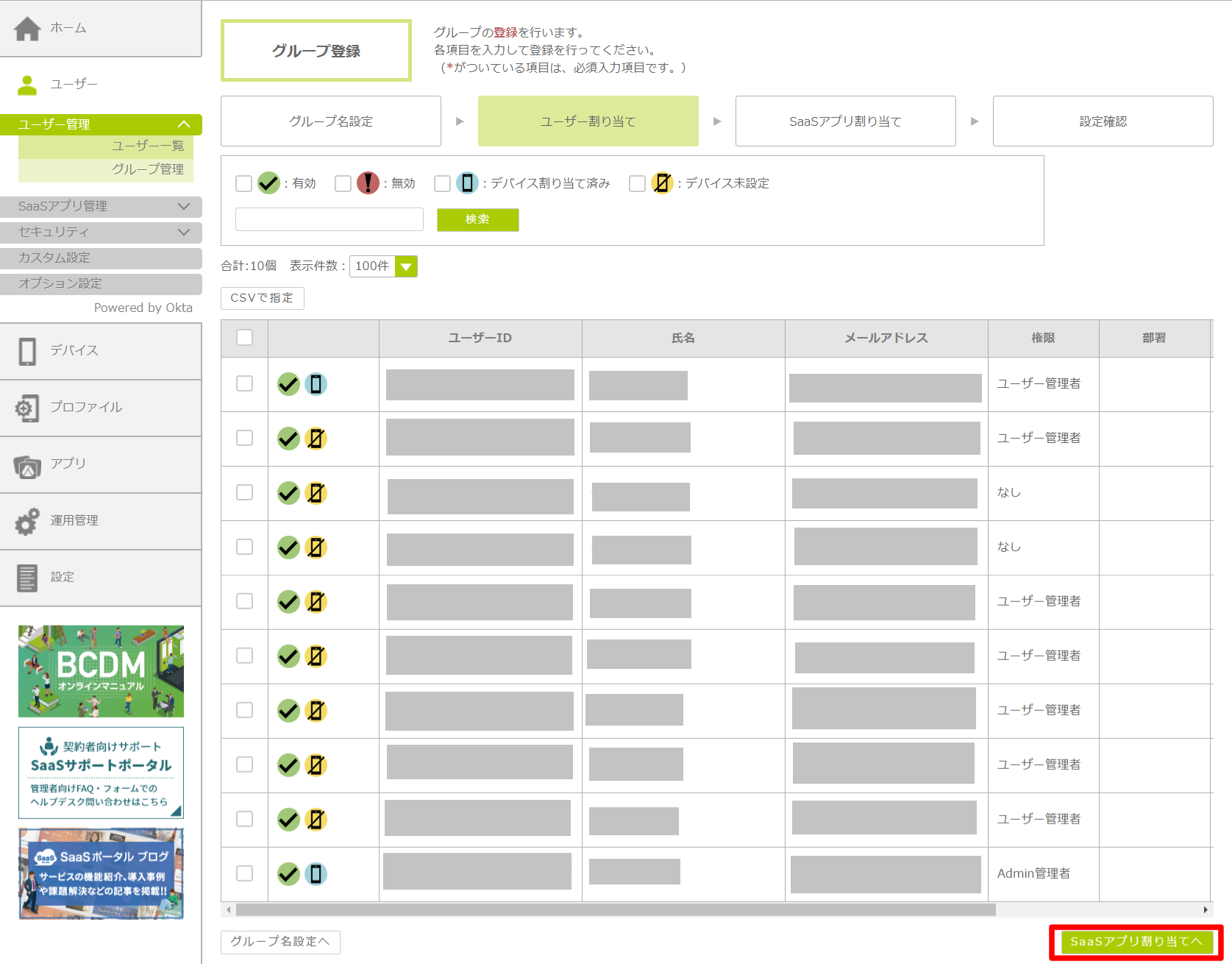
Task: Open the Device section phone icon
Action: point(27,352)
